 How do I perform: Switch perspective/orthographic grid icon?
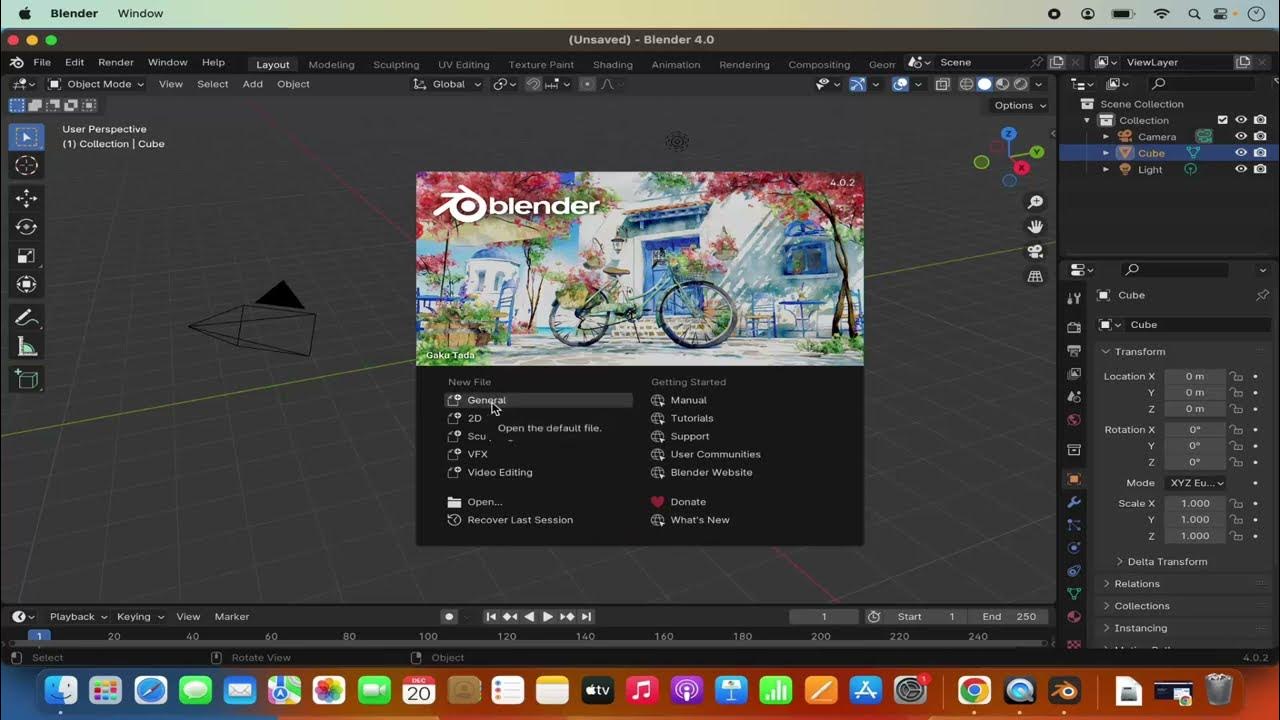pos(1035,277)
